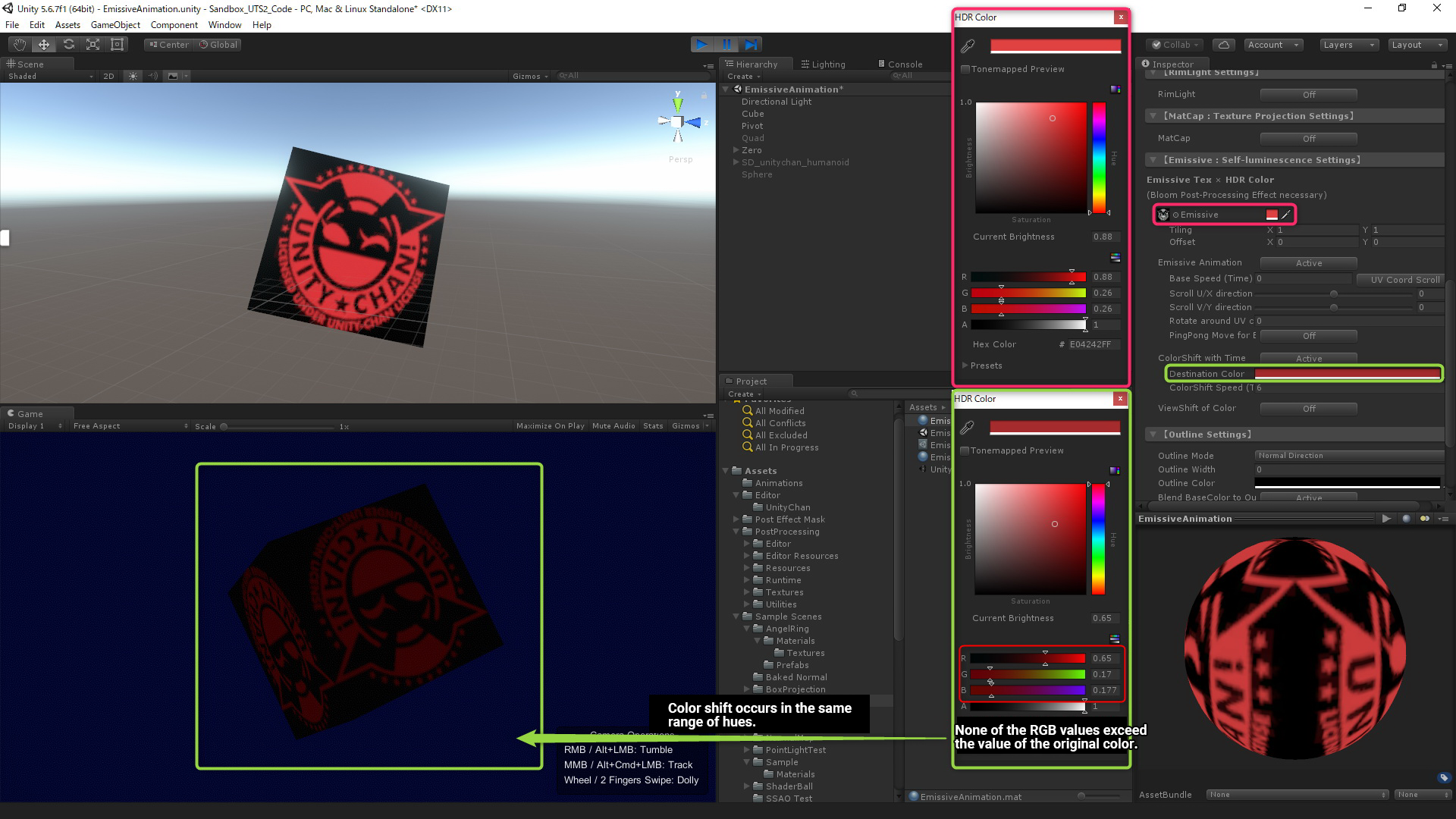This screenshot has height=819, width=1456.
Task: Open the Layers dropdown
Action: (x=1347, y=44)
